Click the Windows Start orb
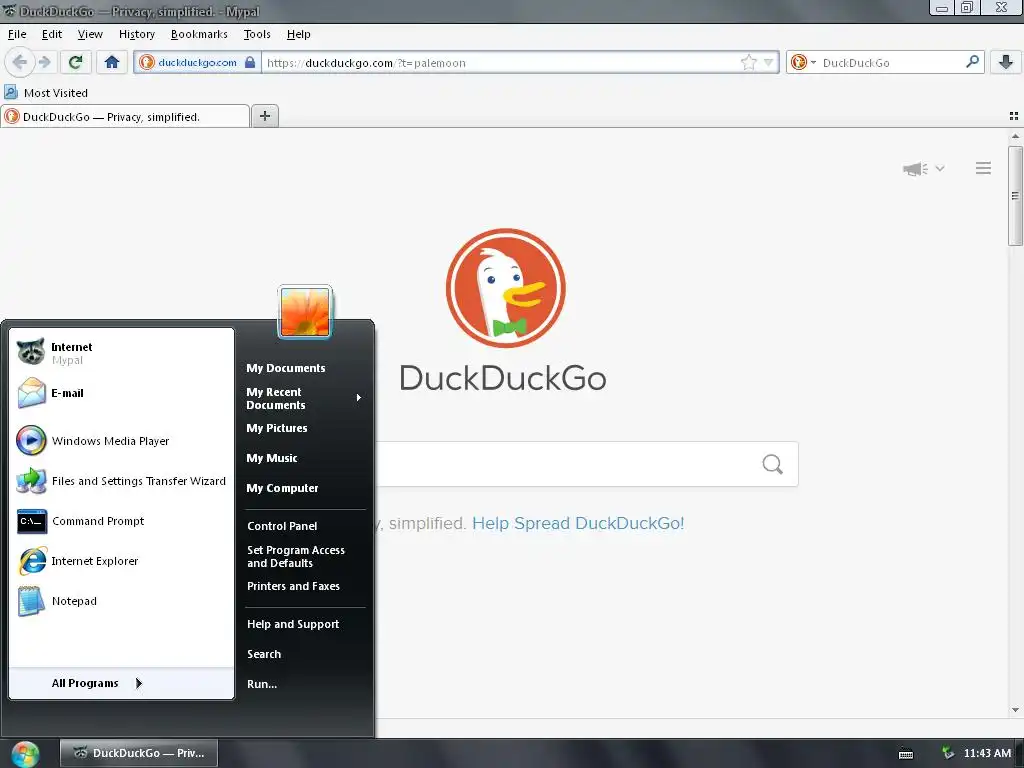The height and width of the screenshot is (768, 1024). [x=25, y=754]
